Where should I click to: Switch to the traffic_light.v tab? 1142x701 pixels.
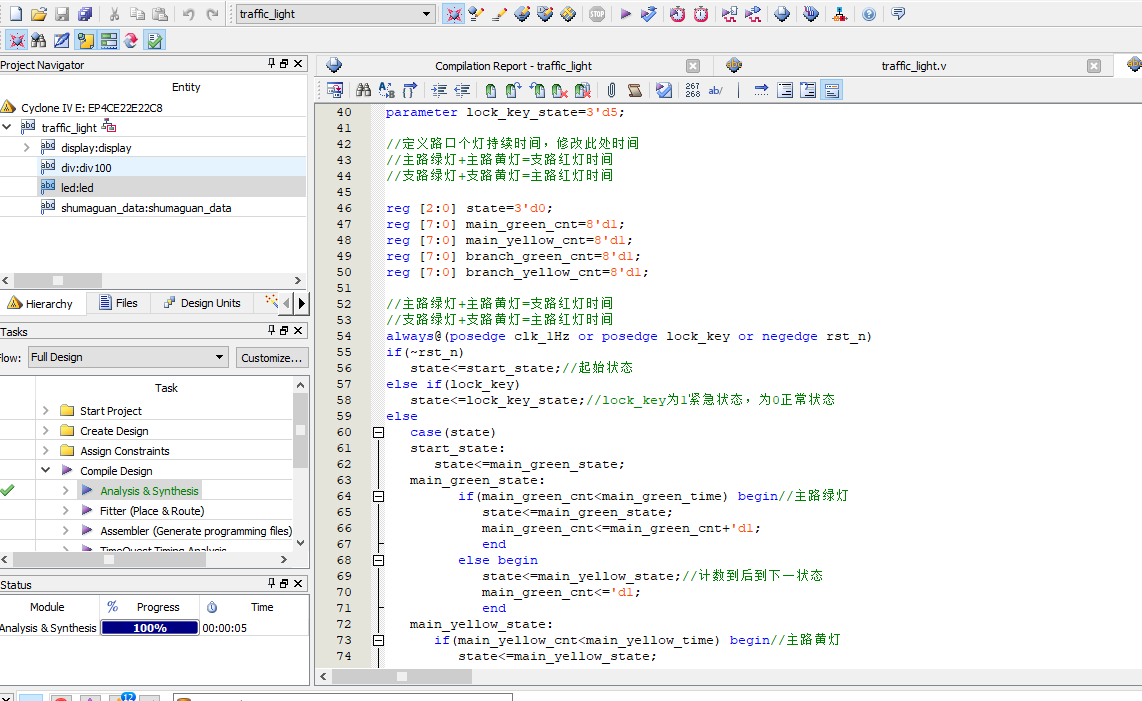coord(913,66)
